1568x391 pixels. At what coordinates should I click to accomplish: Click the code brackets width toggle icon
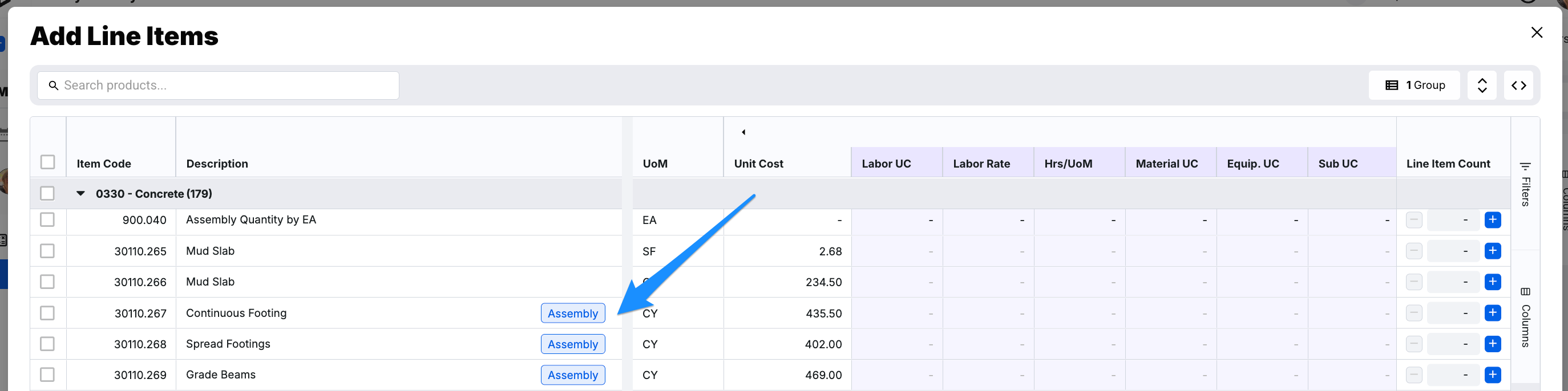point(1518,85)
